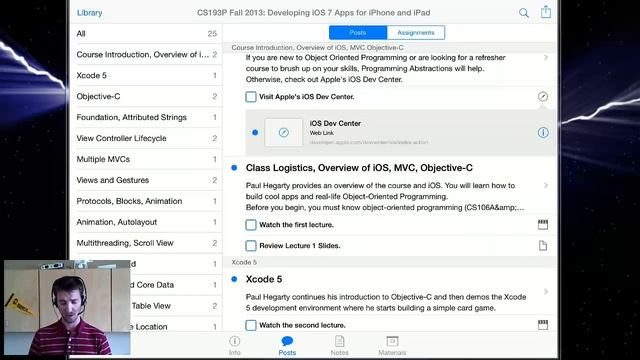640x360 pixels.
Task: Select the Core Data topic row
Action: point(176,285)
